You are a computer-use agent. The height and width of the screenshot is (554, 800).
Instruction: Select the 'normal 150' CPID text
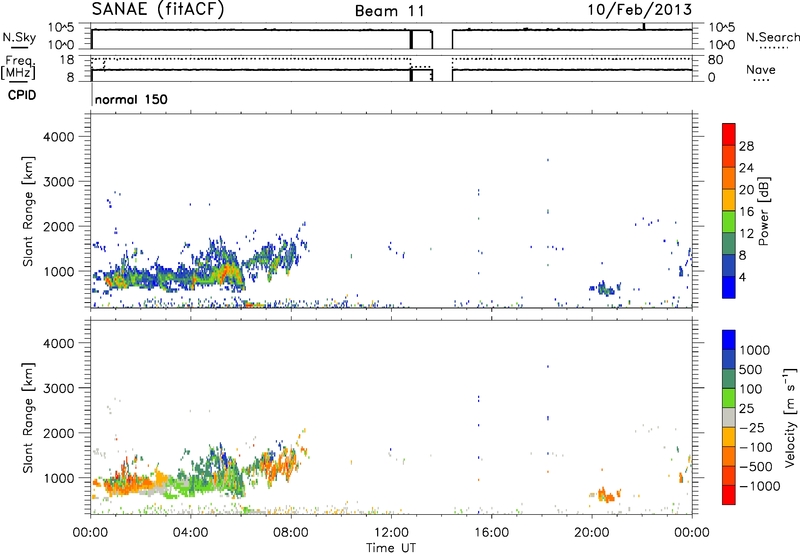pyautogui.click(x=131, y=99)
